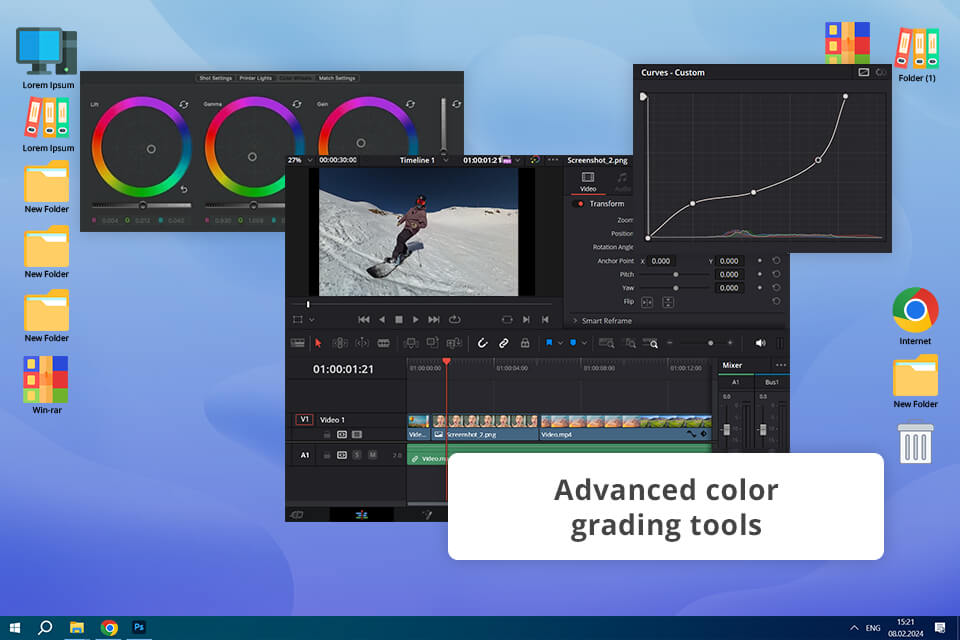This screenshot has width=960, height=640.
Task: Click the Printer Lights button
Action: (255, 78)
